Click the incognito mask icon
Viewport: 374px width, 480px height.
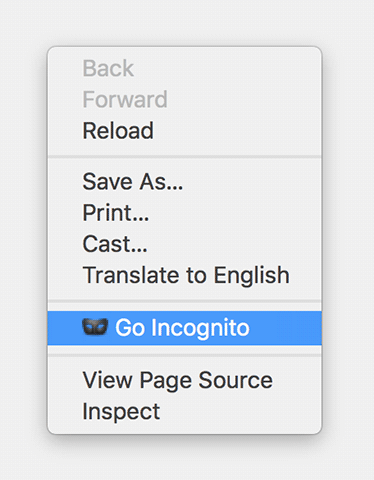tap(95, 327)
